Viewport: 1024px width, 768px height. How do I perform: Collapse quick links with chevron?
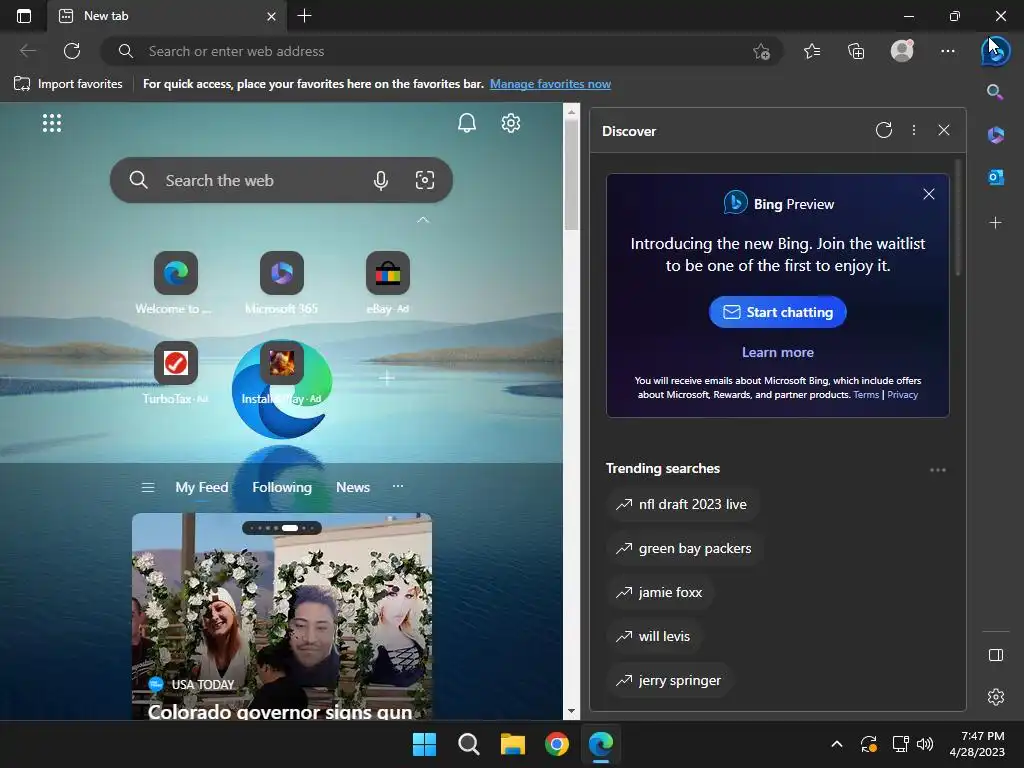[x=423, y=219]
